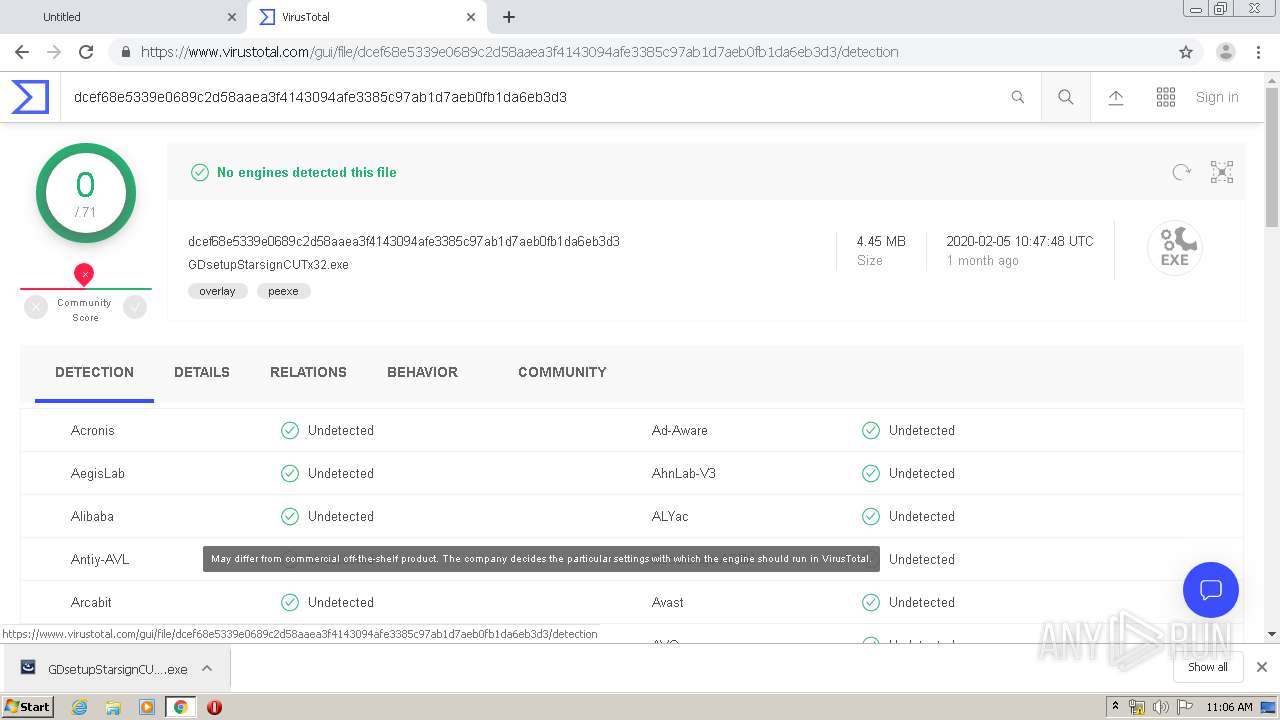1280x720 pixels.
Task: Open the COMMUNITY tab
Action: [x=562, y=372]
